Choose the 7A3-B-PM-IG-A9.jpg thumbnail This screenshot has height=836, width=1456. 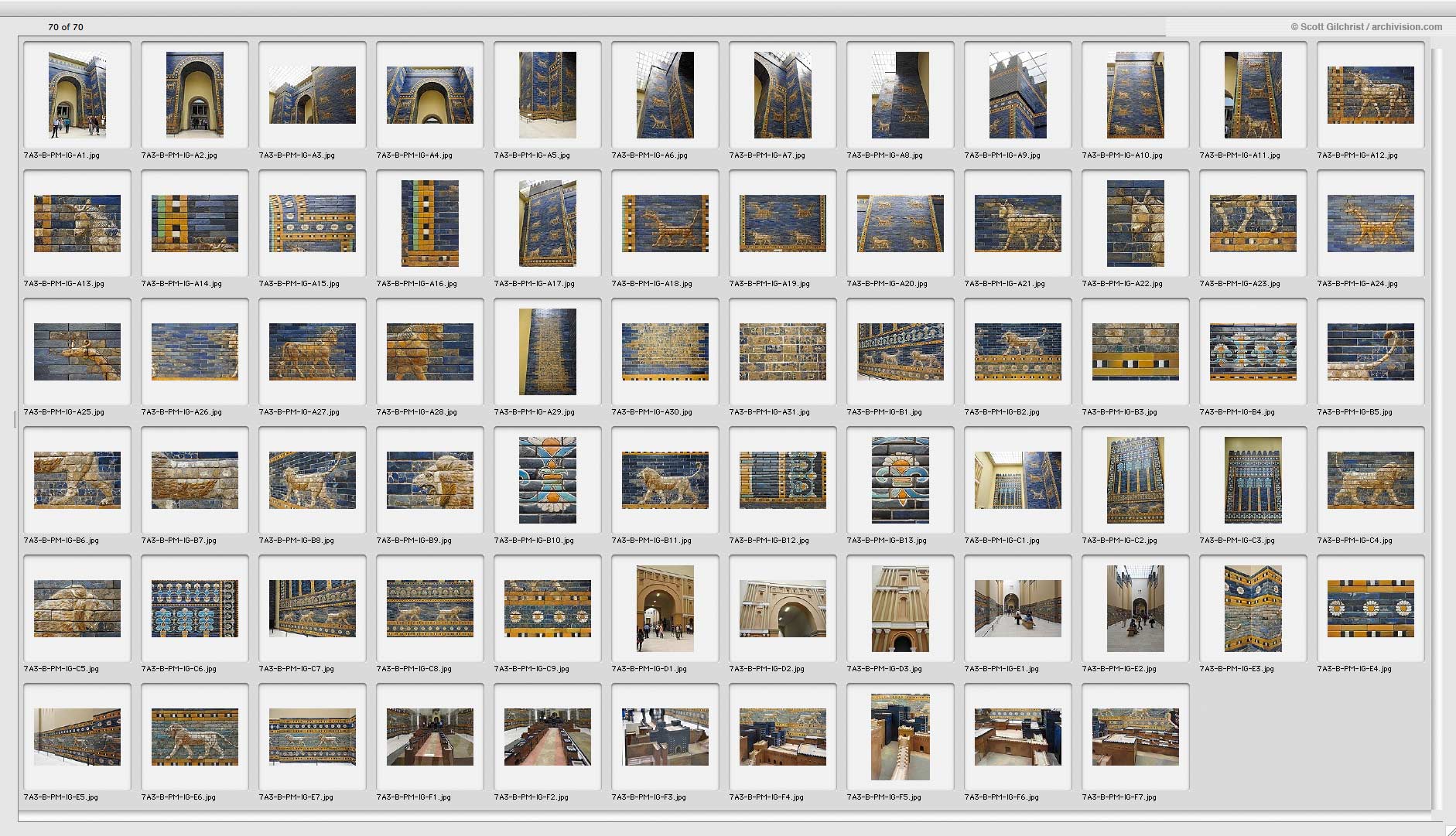point(1018,95)
